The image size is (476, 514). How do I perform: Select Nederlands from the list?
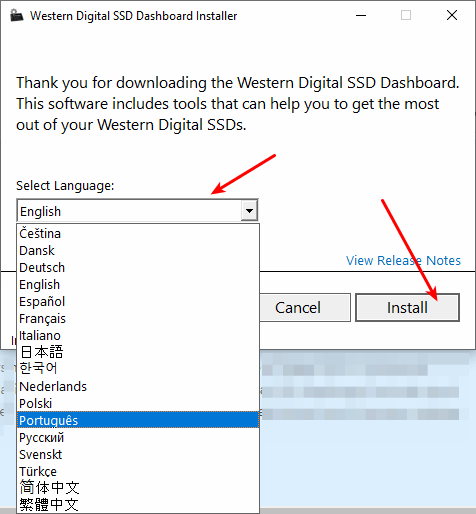138,386
